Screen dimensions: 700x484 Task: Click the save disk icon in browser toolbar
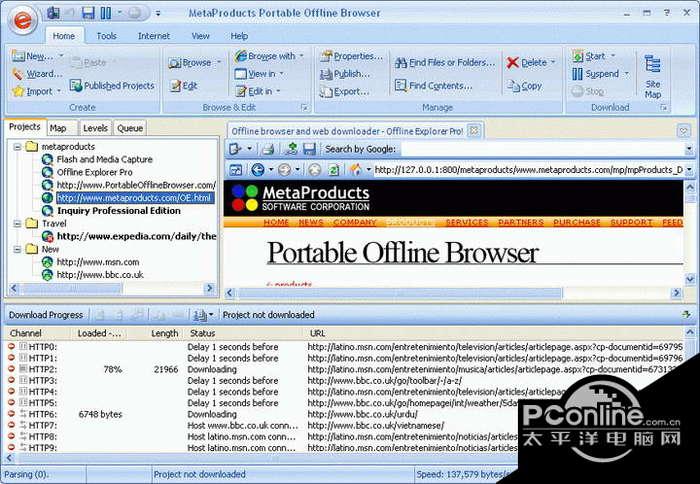click(x=309, y=149)
